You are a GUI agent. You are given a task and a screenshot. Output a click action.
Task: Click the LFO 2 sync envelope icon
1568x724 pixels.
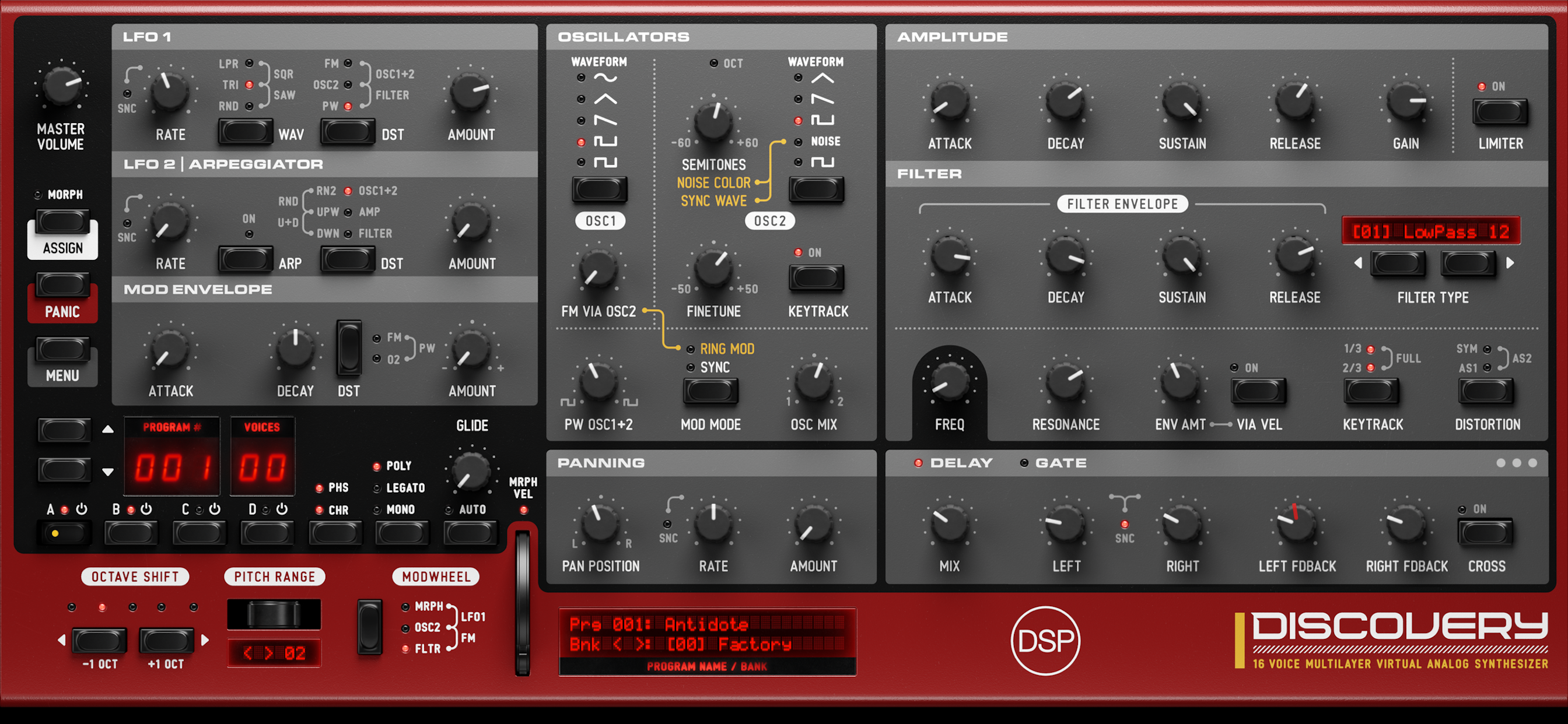coord(132,203)
